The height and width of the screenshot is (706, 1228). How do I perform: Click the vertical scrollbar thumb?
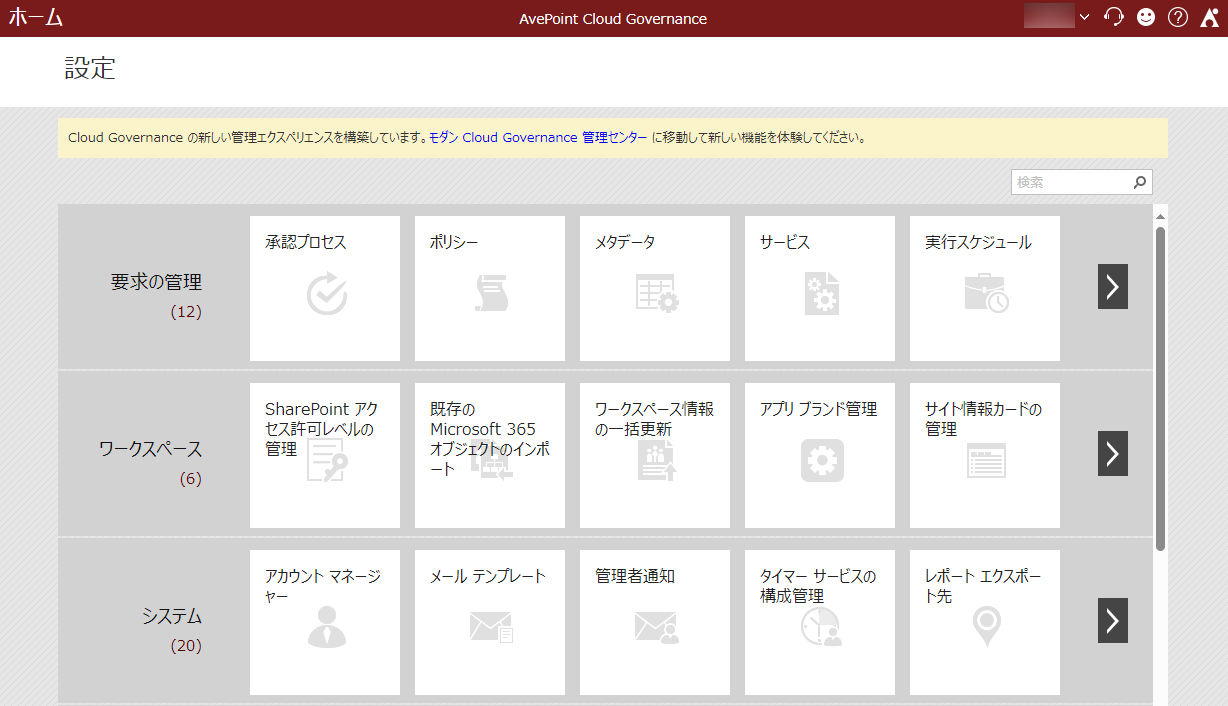(x=1160, y=388)
